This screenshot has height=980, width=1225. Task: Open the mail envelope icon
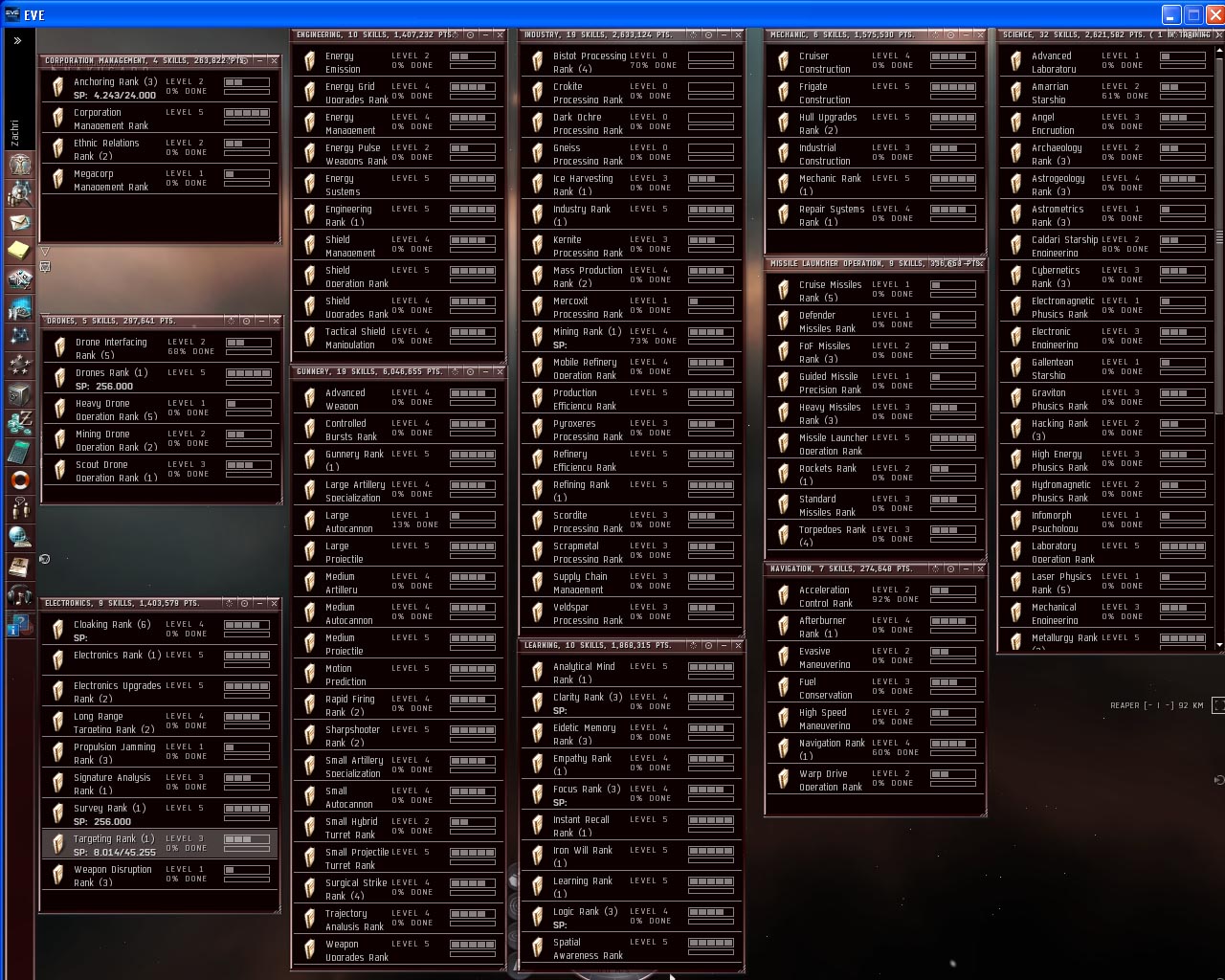pyautogui.click(x=20, y=222)
